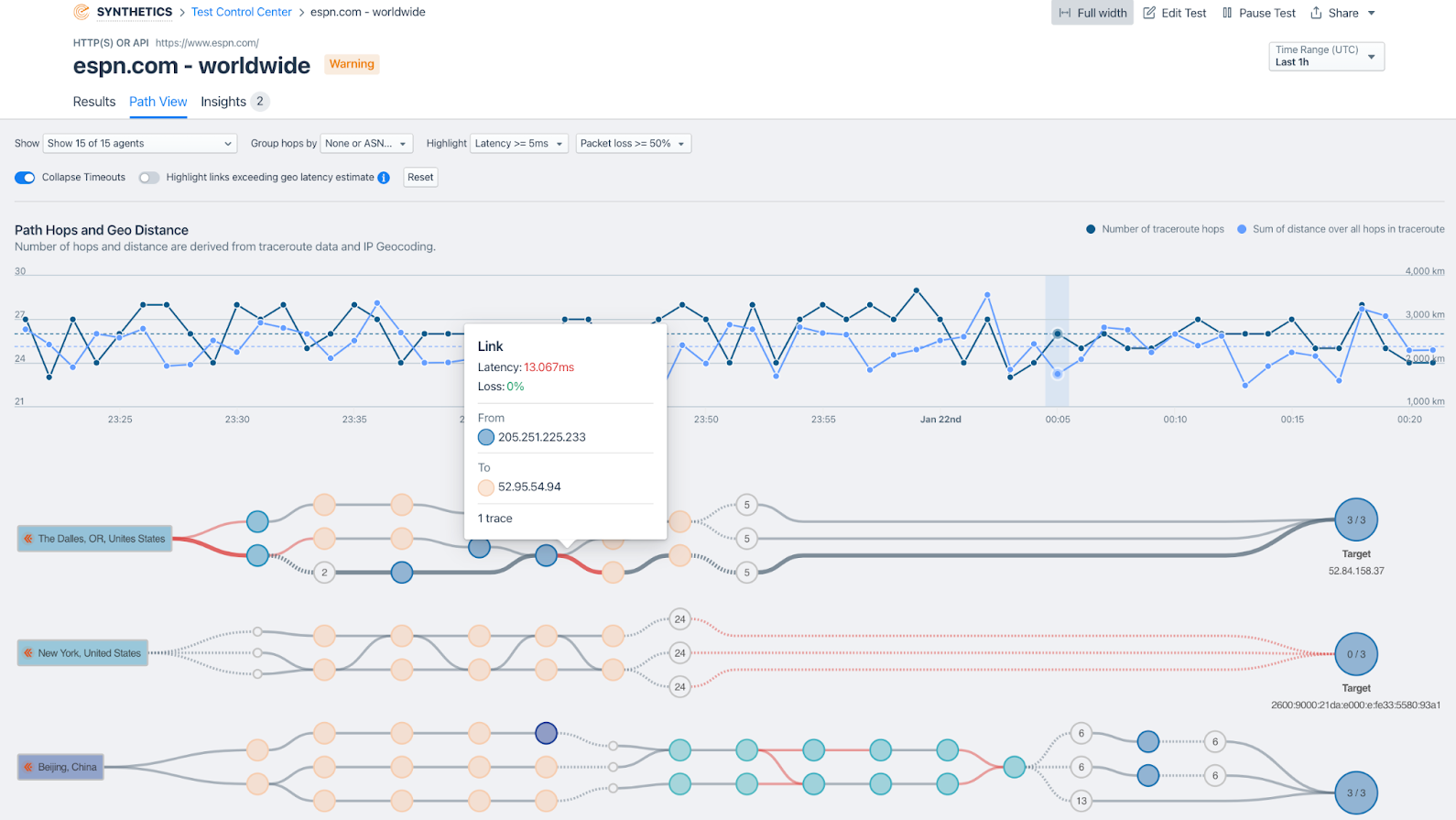The image size is (1456, 820).
Task: Switch to the Results tab
Action: point(94,102)
